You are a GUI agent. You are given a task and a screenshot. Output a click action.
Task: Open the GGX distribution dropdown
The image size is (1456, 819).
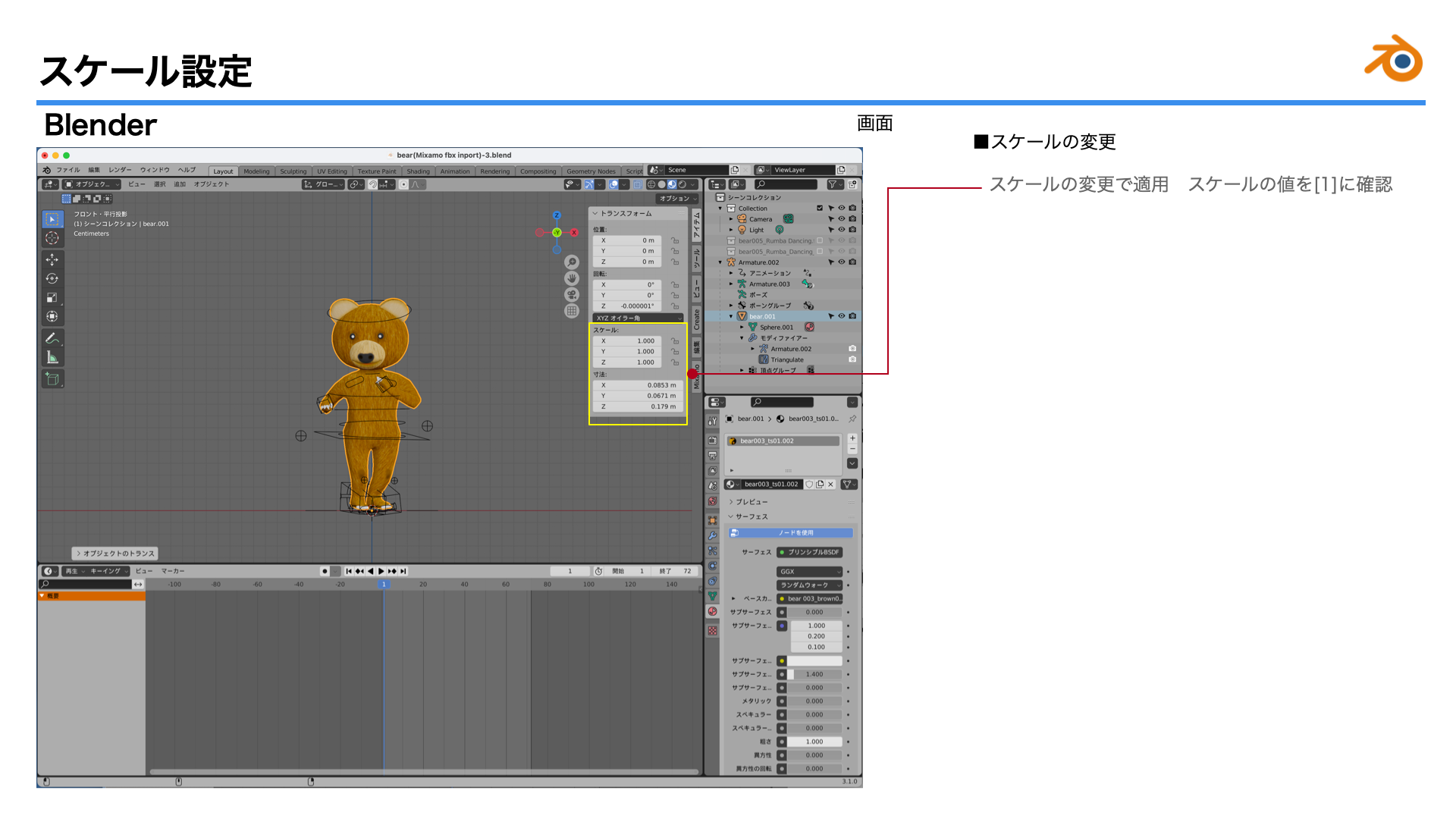pos(809,572)
